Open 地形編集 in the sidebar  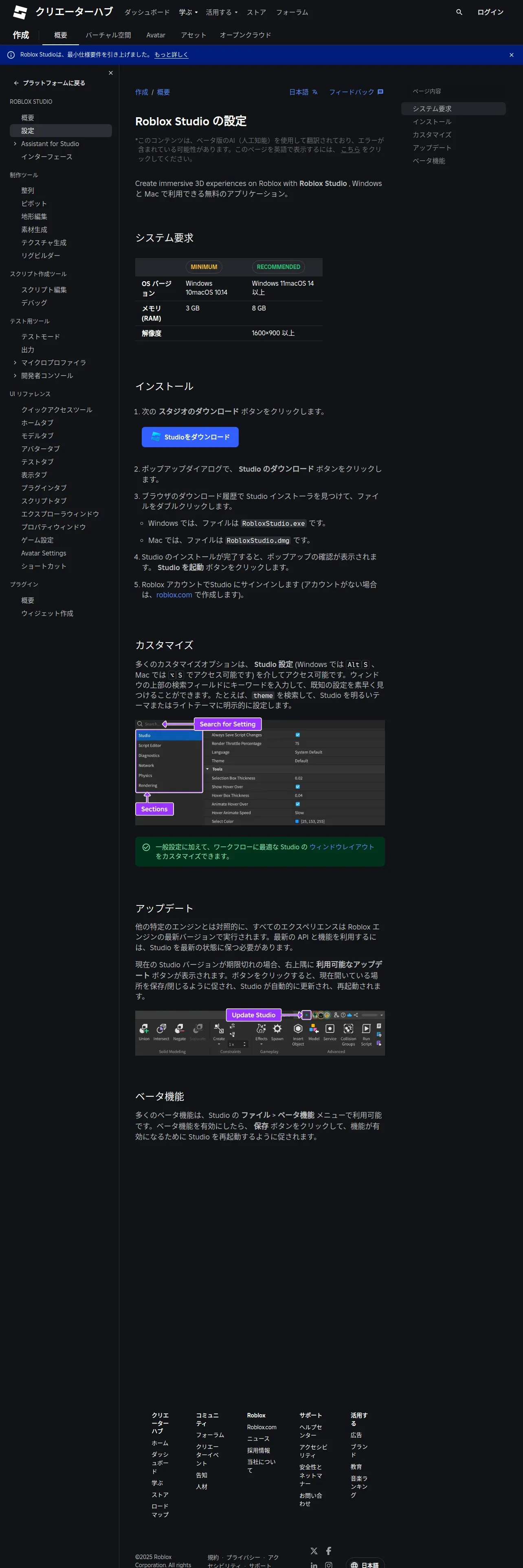pos(34,217)
